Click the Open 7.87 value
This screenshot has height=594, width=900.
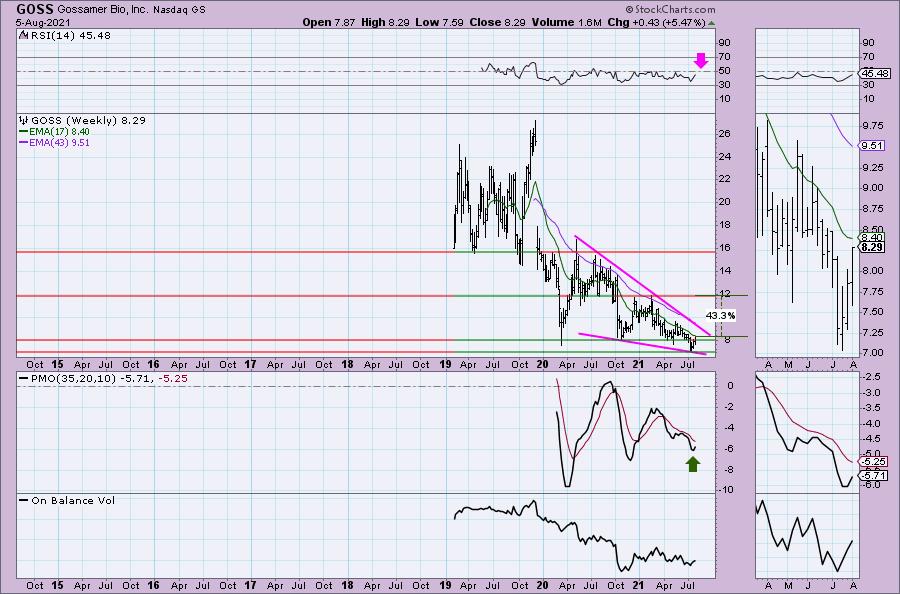[x=329, y=22]
